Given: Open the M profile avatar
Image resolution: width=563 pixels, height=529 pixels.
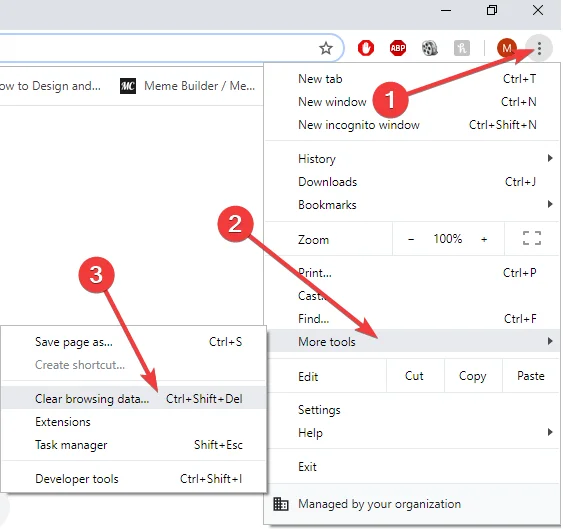Looking at the screenshot, I should [507, 48].
